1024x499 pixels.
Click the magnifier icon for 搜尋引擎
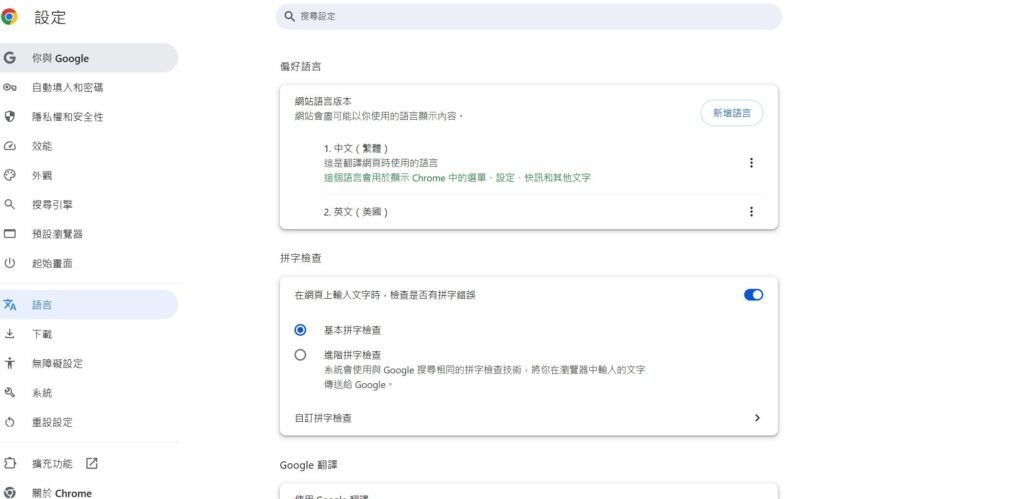pos(9,205)
